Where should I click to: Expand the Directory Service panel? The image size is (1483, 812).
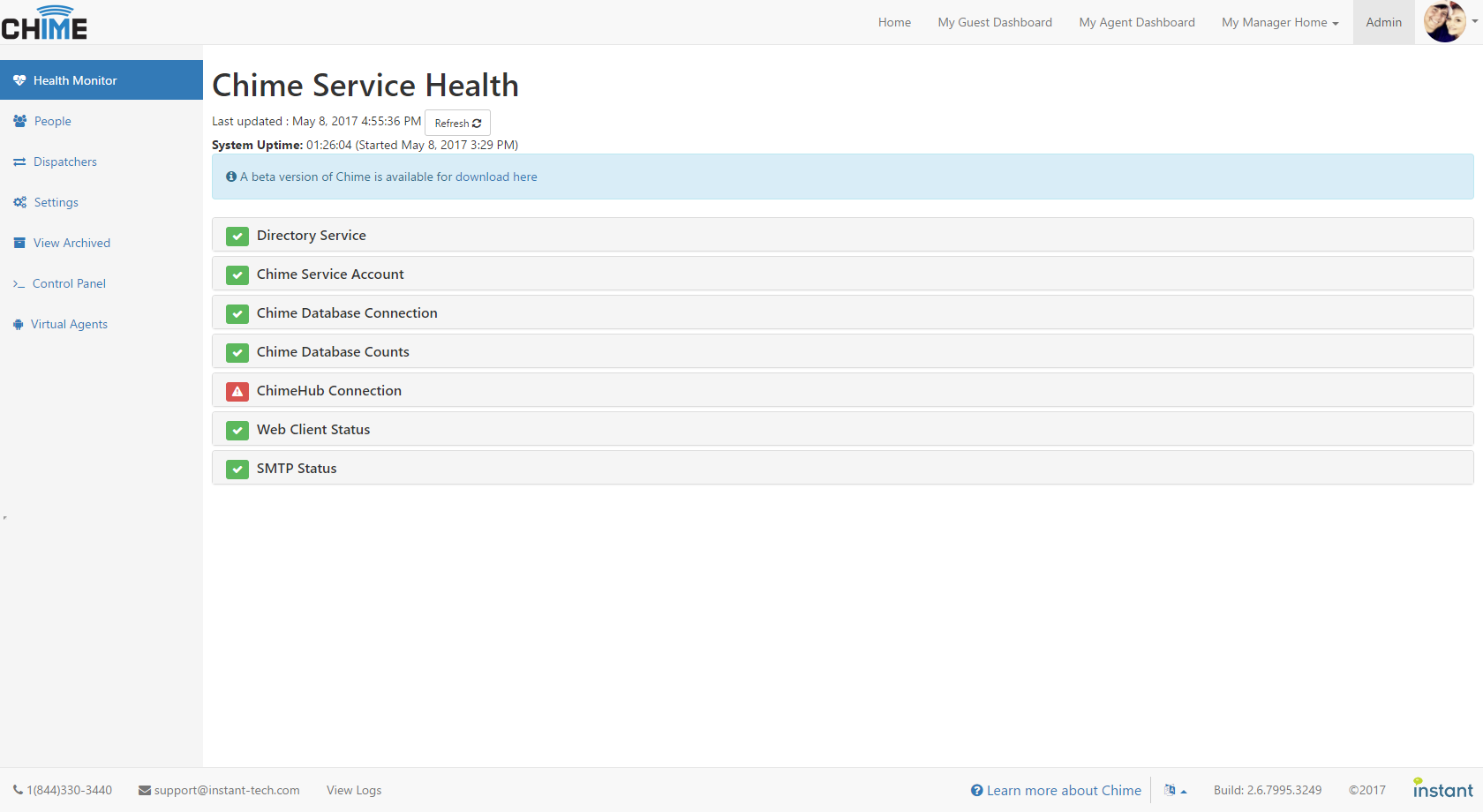pyautogui.click(x=843, y=235)
